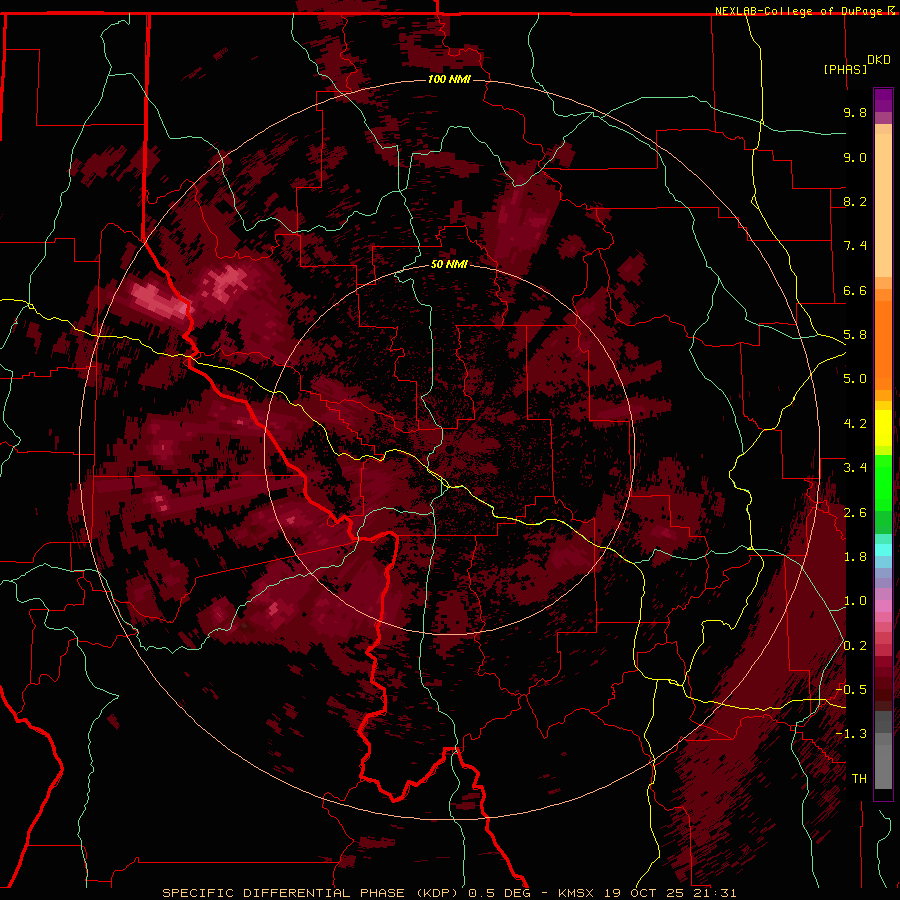900x900 pixels.
Task: Click the 8.2 scale value
Action: coord(855,201)
